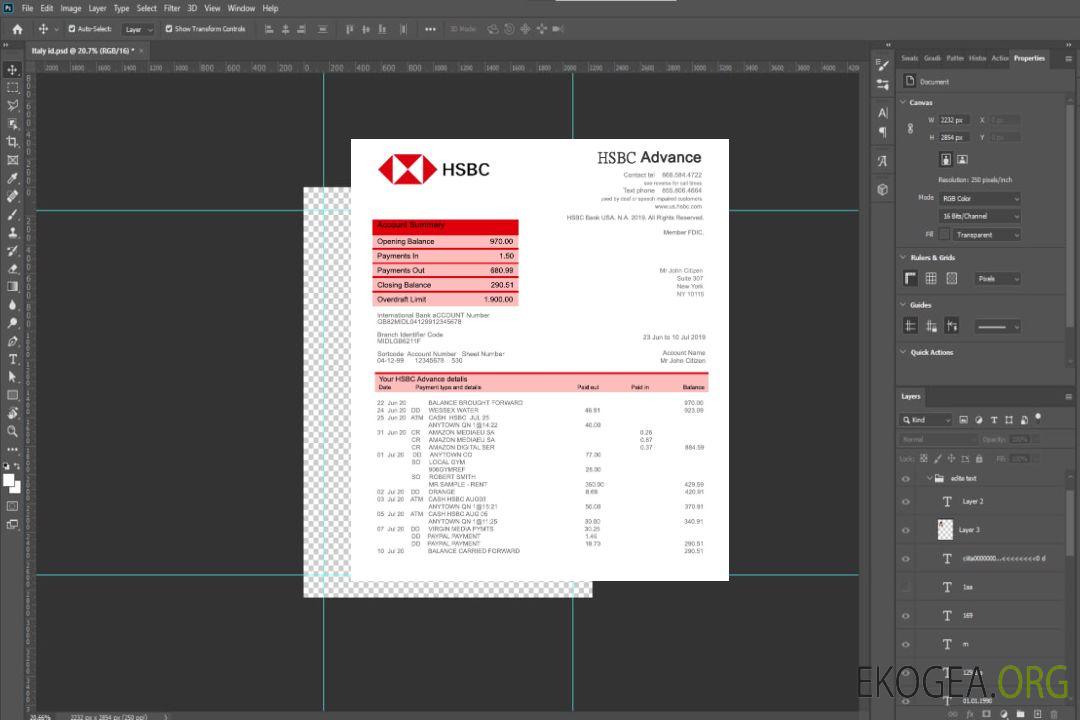Select the Hand tool
This screenshot has width=1080, height=720.
(x=12, y=413)
